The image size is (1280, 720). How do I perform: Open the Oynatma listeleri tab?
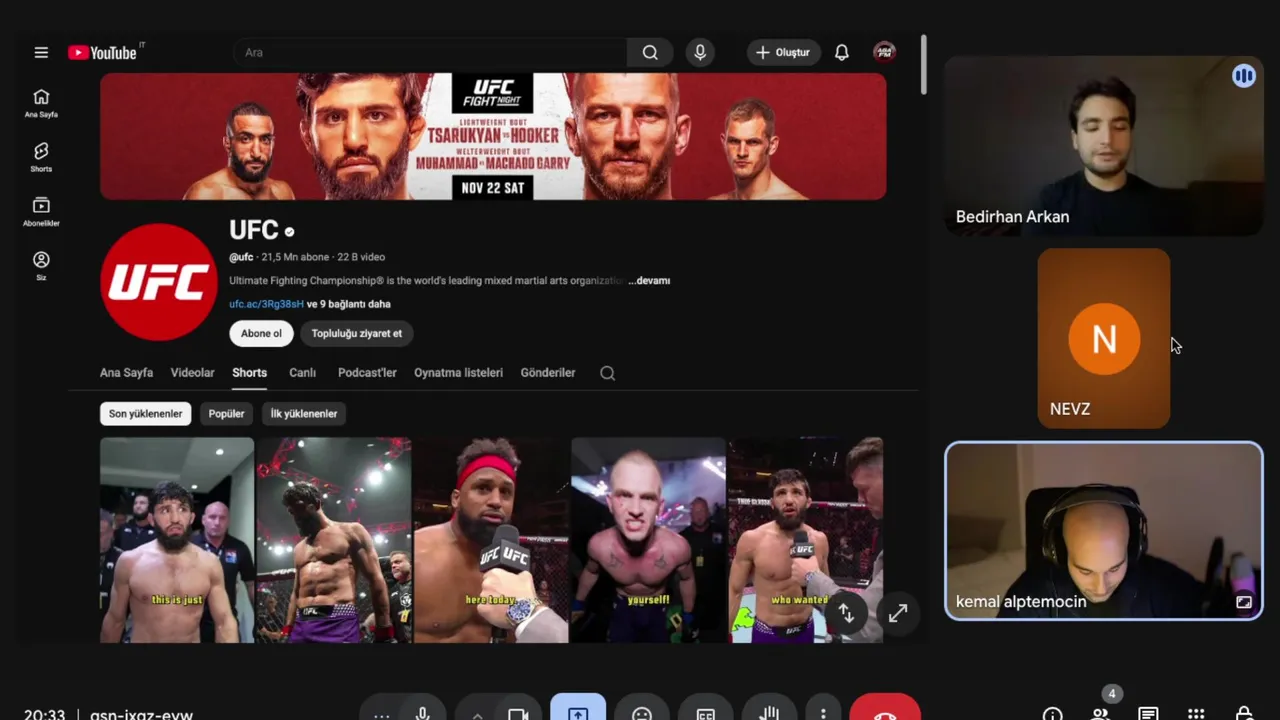[459, 373]
